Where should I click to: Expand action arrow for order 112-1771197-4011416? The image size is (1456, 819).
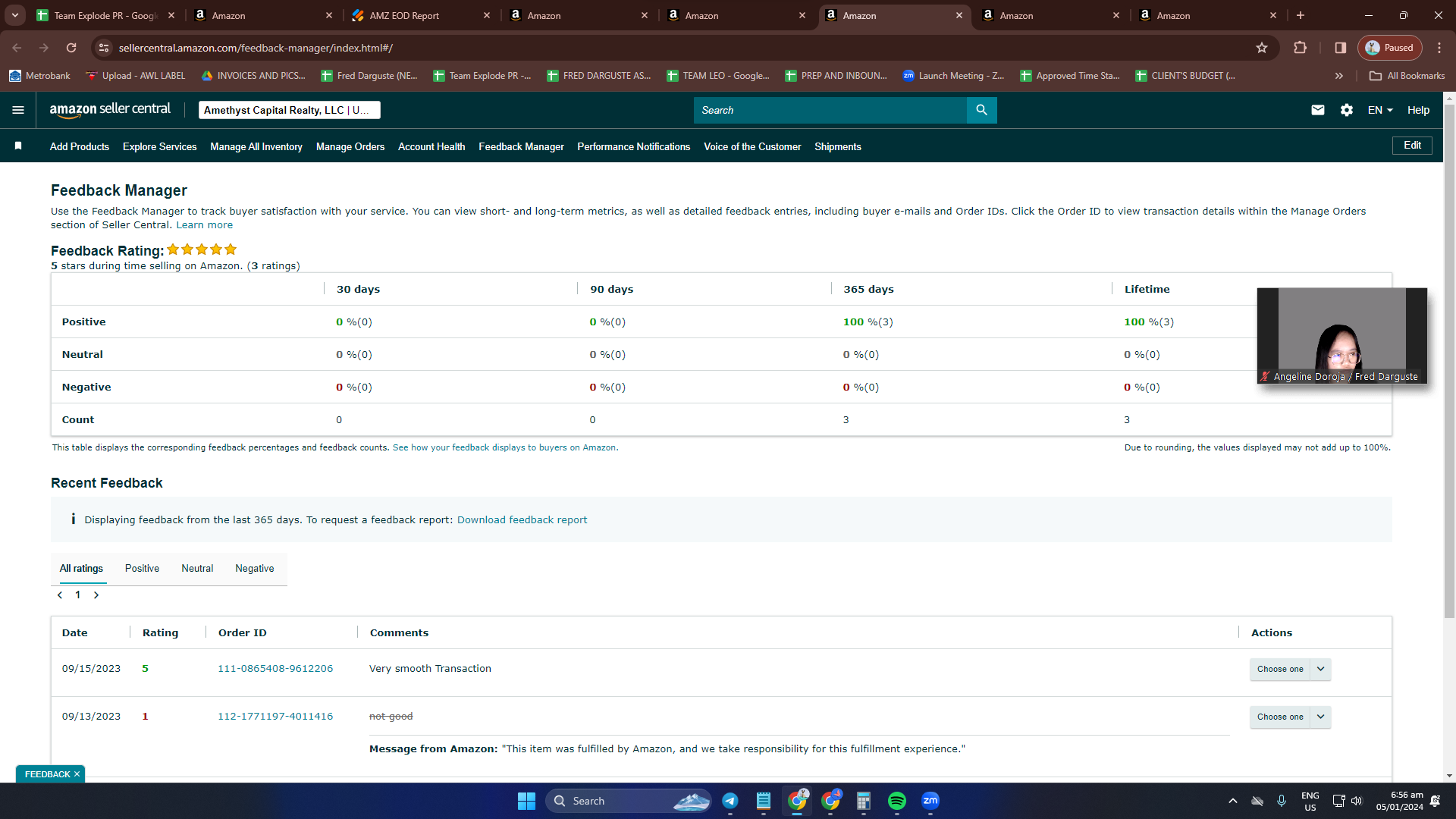click(x=1321, y=717)
